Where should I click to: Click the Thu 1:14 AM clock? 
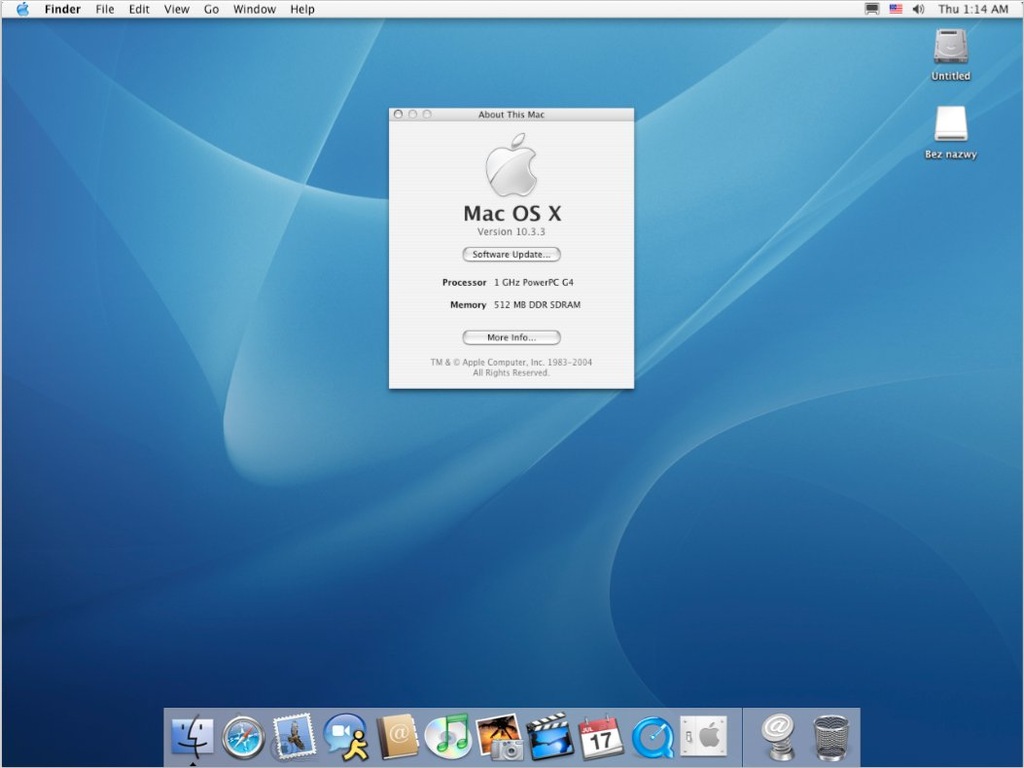[x=973, y=9]
